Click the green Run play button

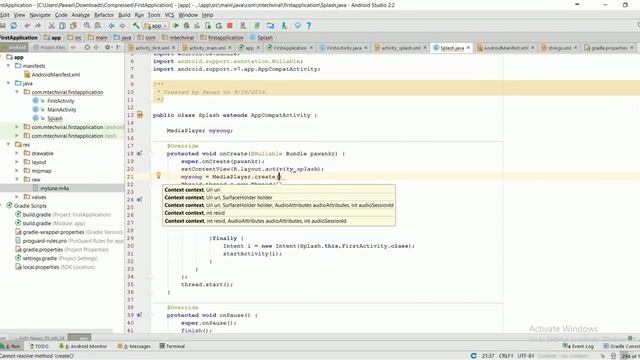tap(176, 26)
